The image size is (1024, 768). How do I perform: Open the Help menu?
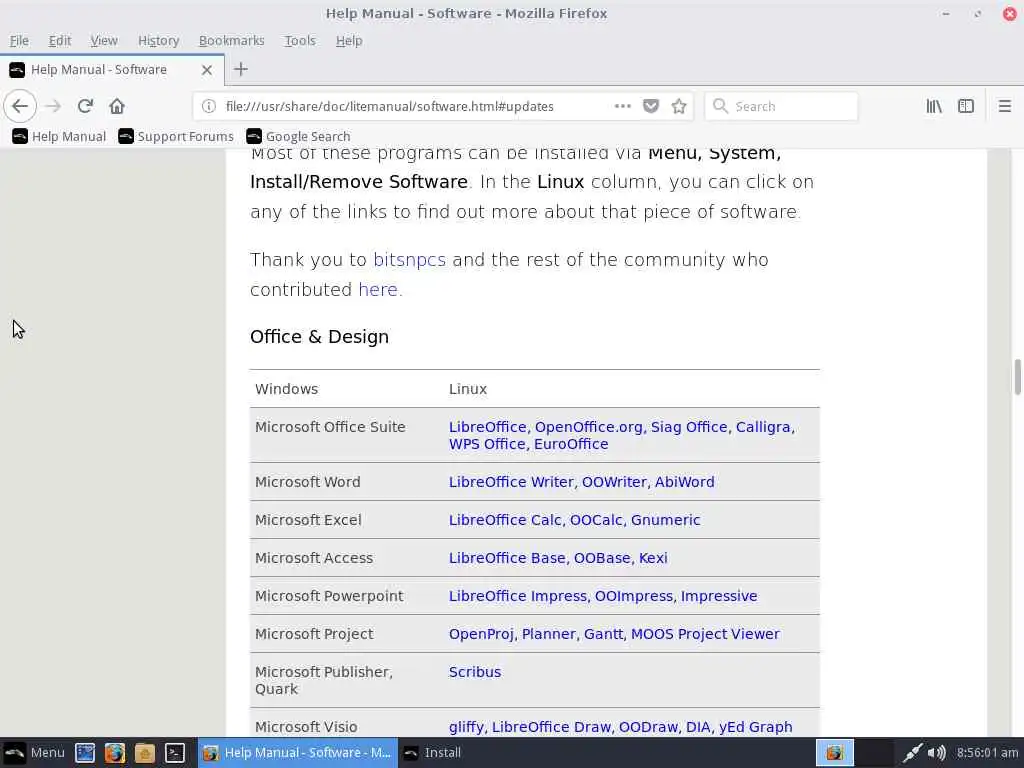coord(349,40)
